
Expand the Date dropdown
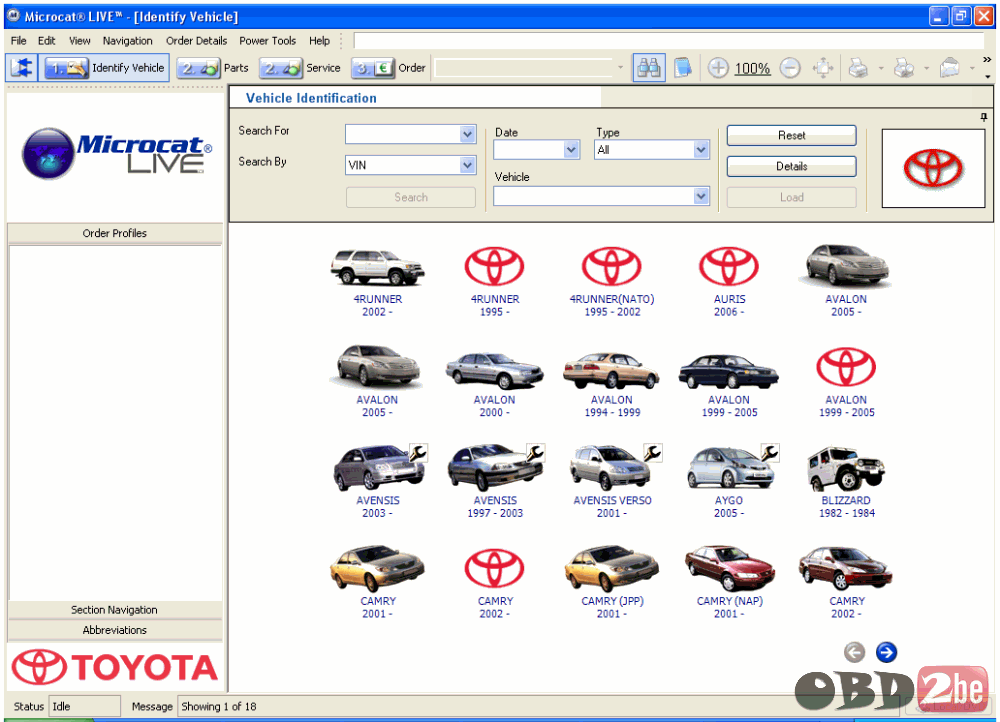pyautogui.click(x=571, y=150)
